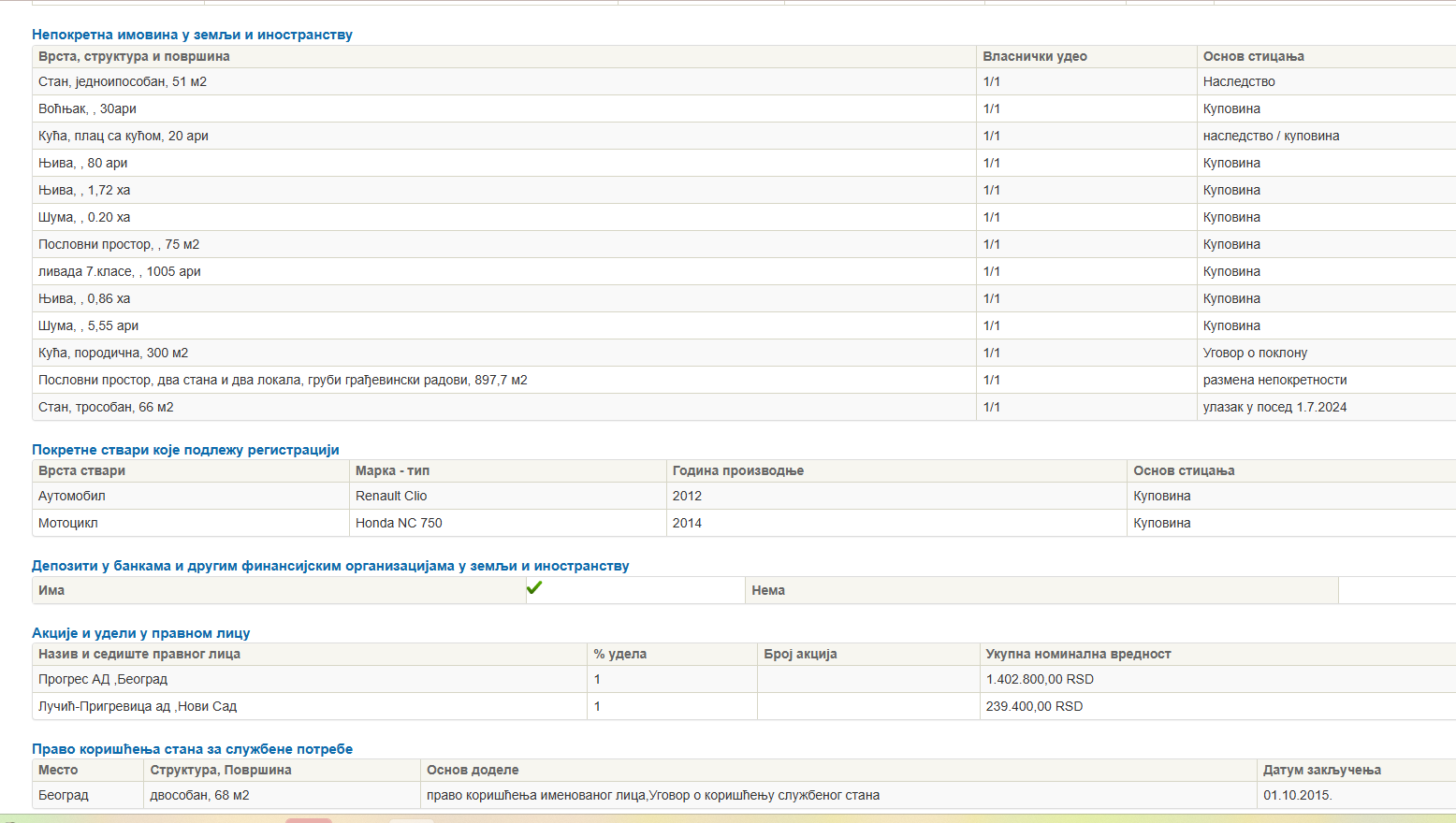Click the 'Renault Clio' cell
Viewport: 1456px width, 823px height.
(391, 496)
